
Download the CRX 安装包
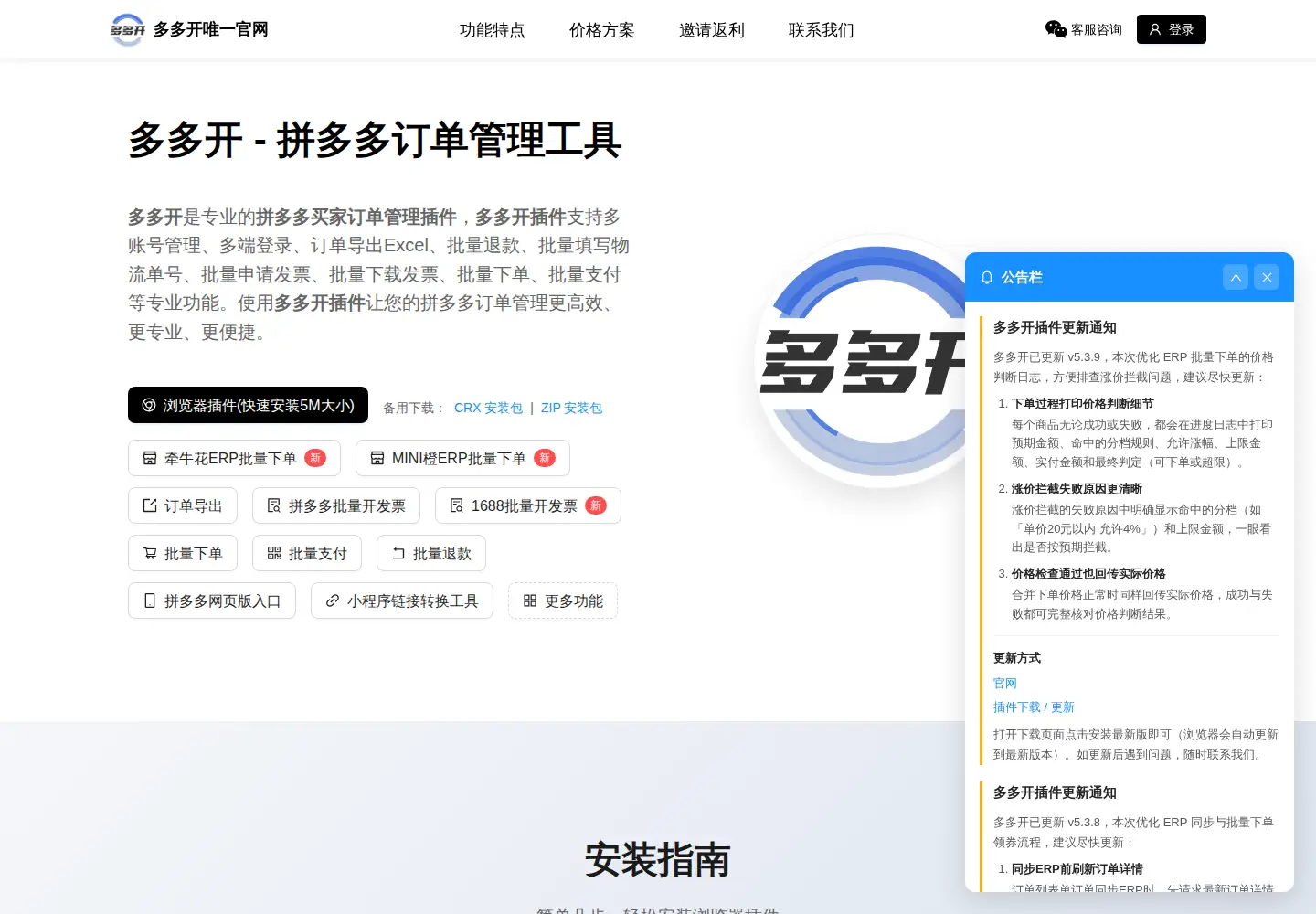[x=489, y=408]
